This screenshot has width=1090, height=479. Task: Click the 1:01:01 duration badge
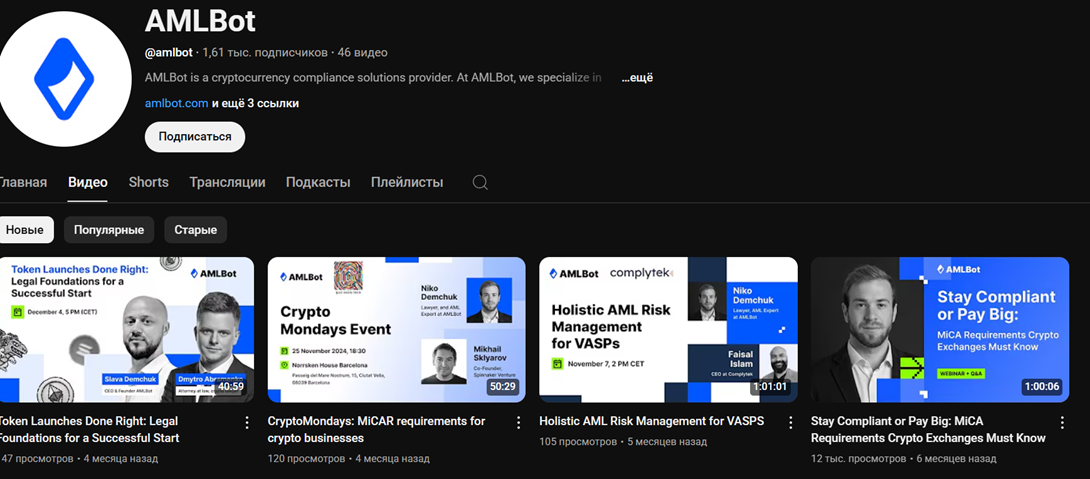click(770, 386)
